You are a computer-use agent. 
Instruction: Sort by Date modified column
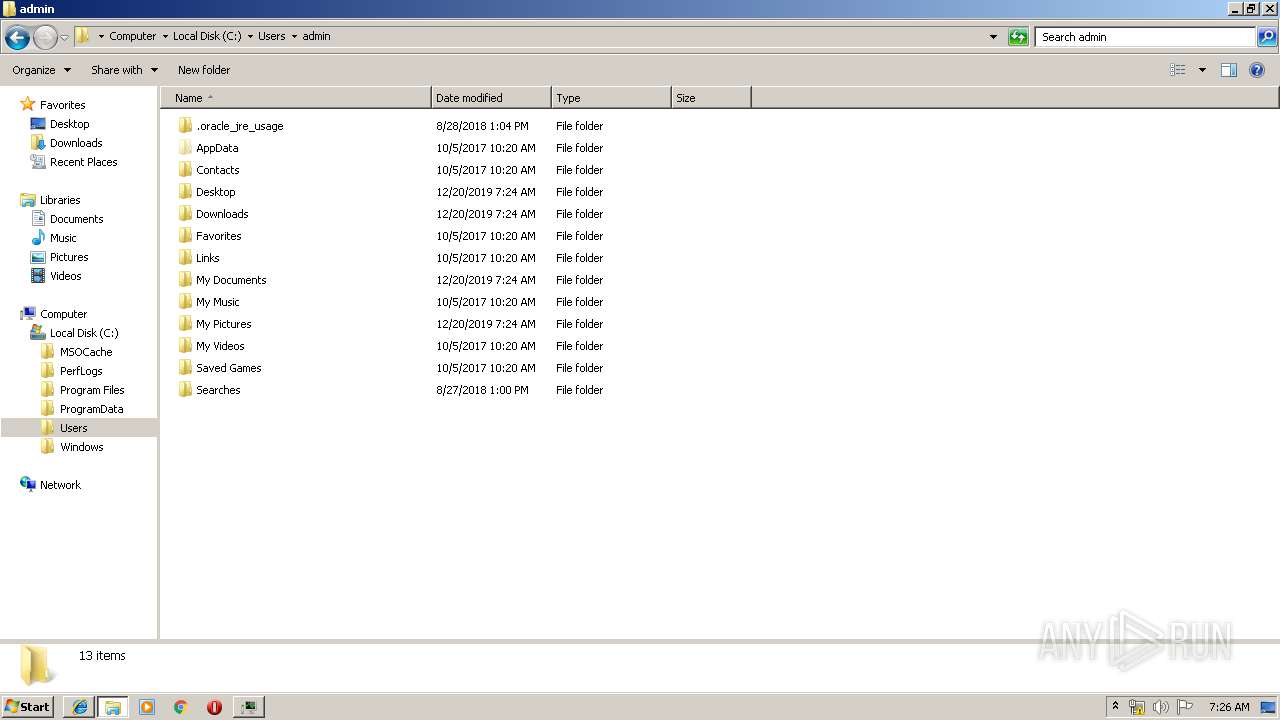coord(491,98)
